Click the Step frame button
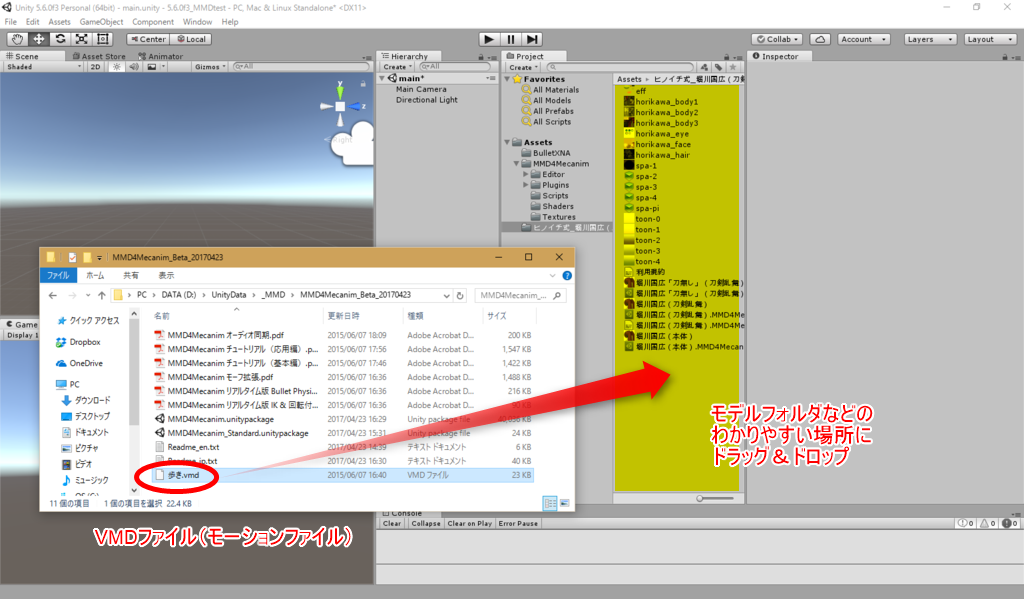Screen dimensions: 1024x599 click(x=532, y=39)
